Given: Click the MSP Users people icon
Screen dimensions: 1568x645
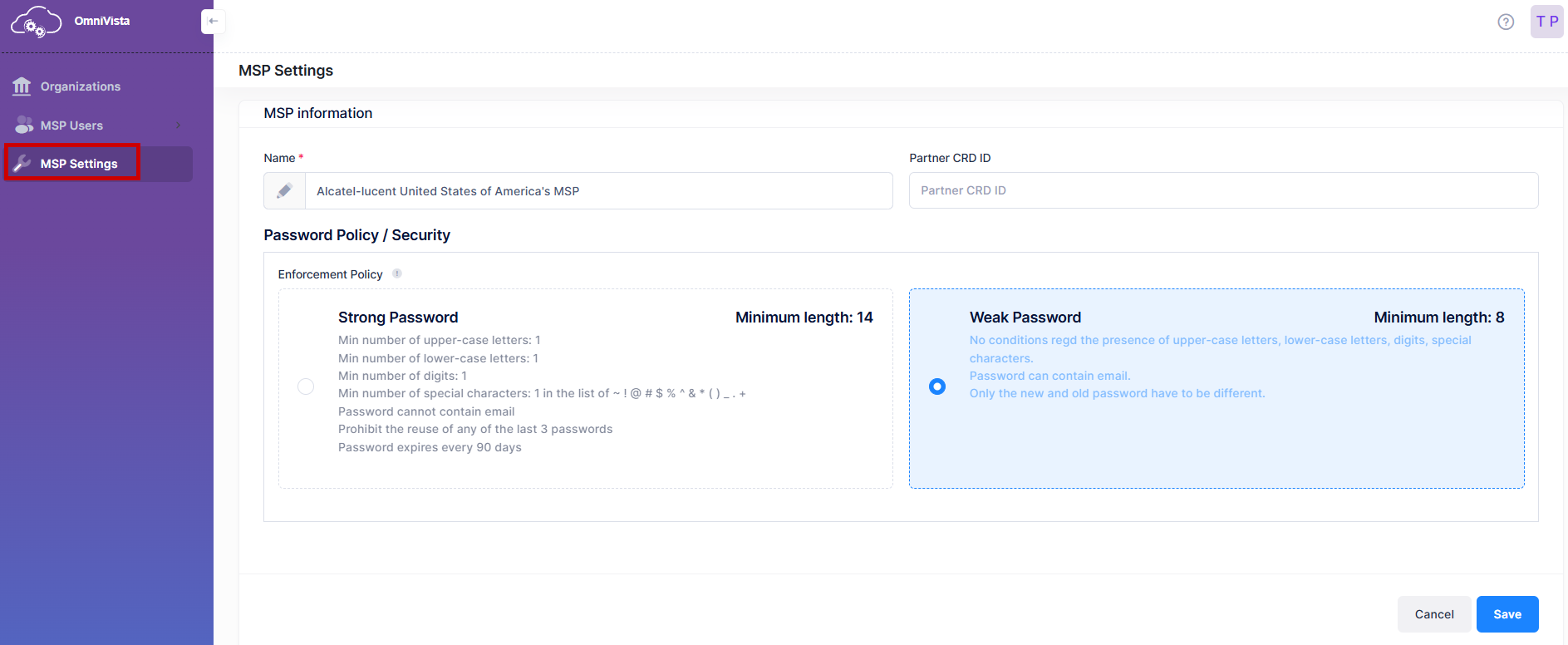Looking at the screenshot, I should pyautogui.click(x=24, y=126).
